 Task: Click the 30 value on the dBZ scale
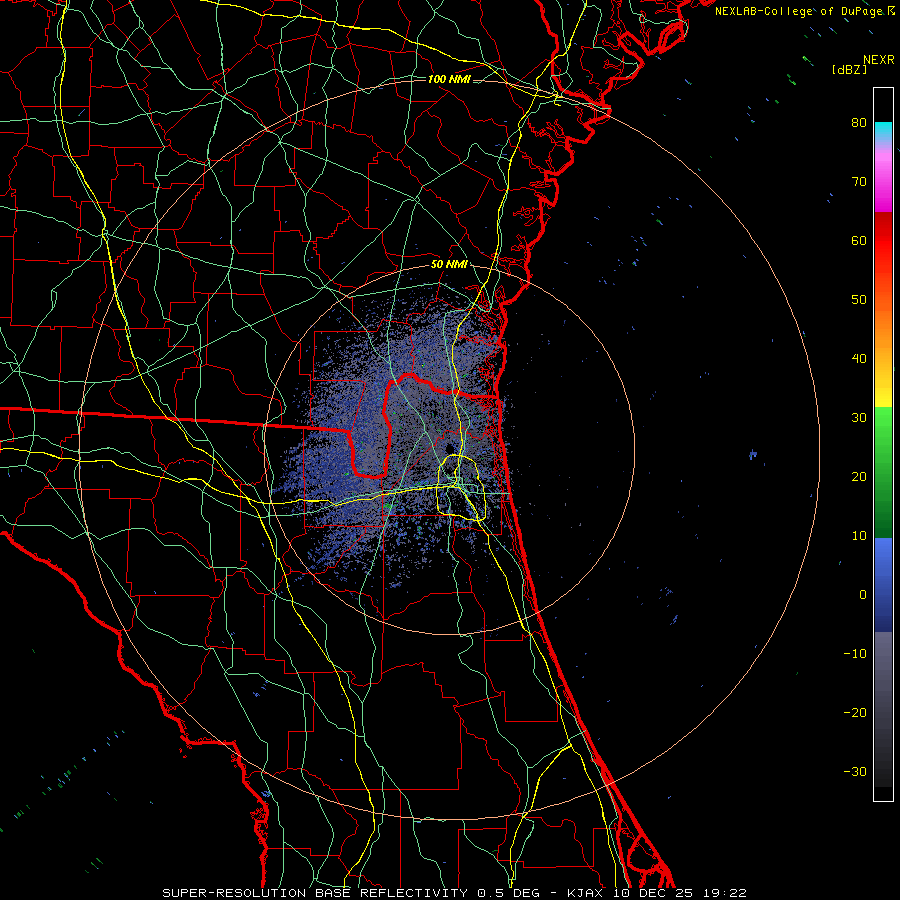(x=859, y=417)
